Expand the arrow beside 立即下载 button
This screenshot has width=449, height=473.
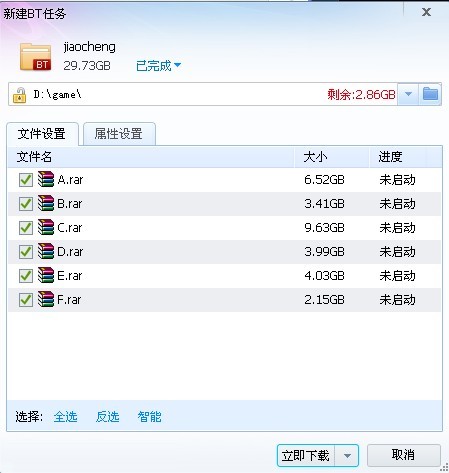coord(347,455)
